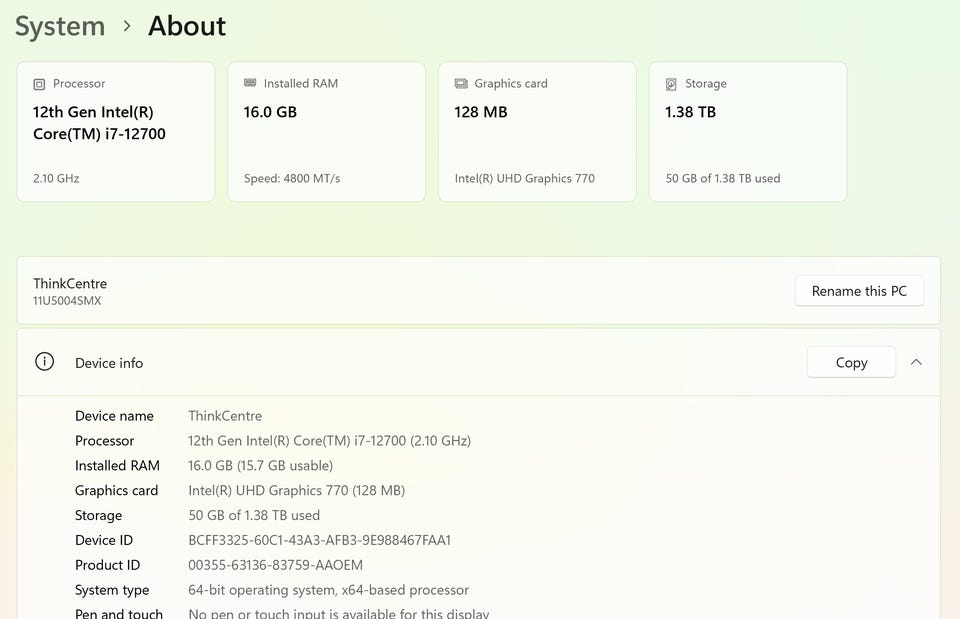Click the bold 16.0 GB value in the RAM card

click(x=270, y=112)
